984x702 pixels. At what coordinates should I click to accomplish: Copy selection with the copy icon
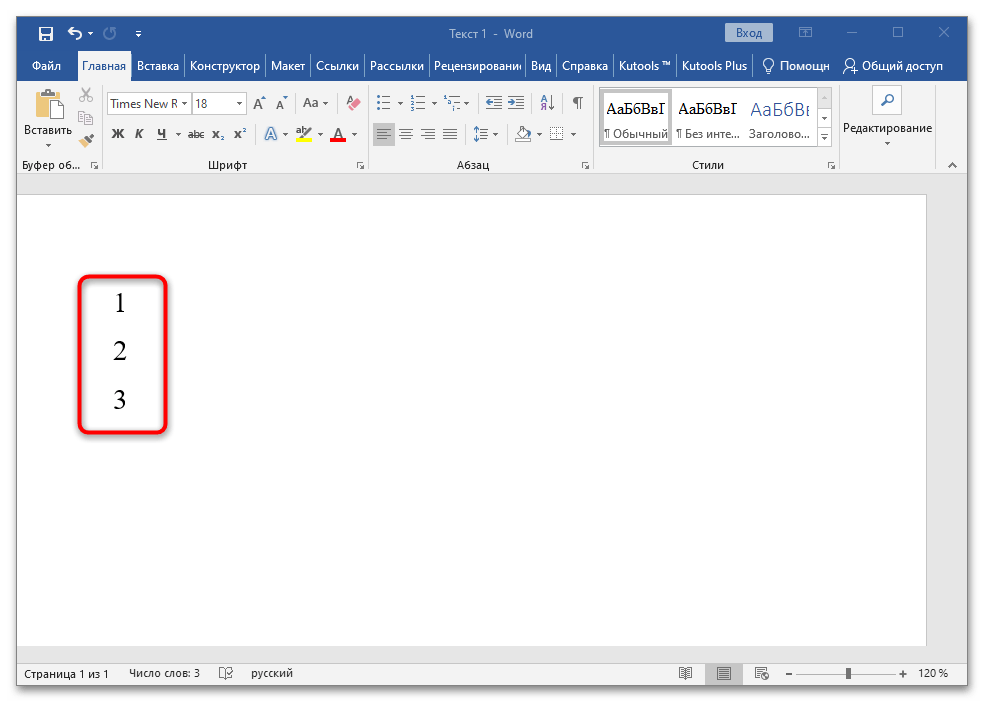click(x=86, y=117)
